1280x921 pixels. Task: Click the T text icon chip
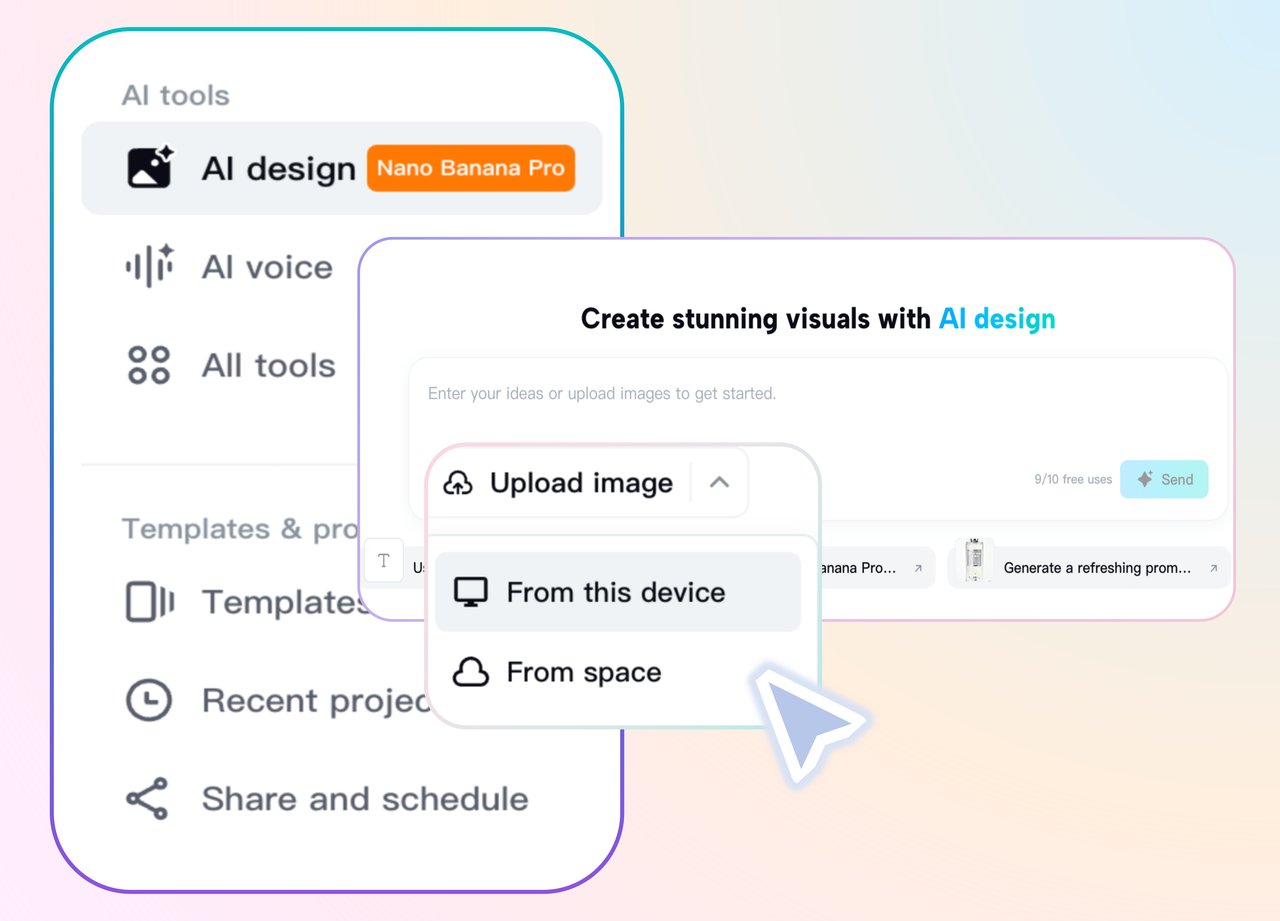[384, 561]
